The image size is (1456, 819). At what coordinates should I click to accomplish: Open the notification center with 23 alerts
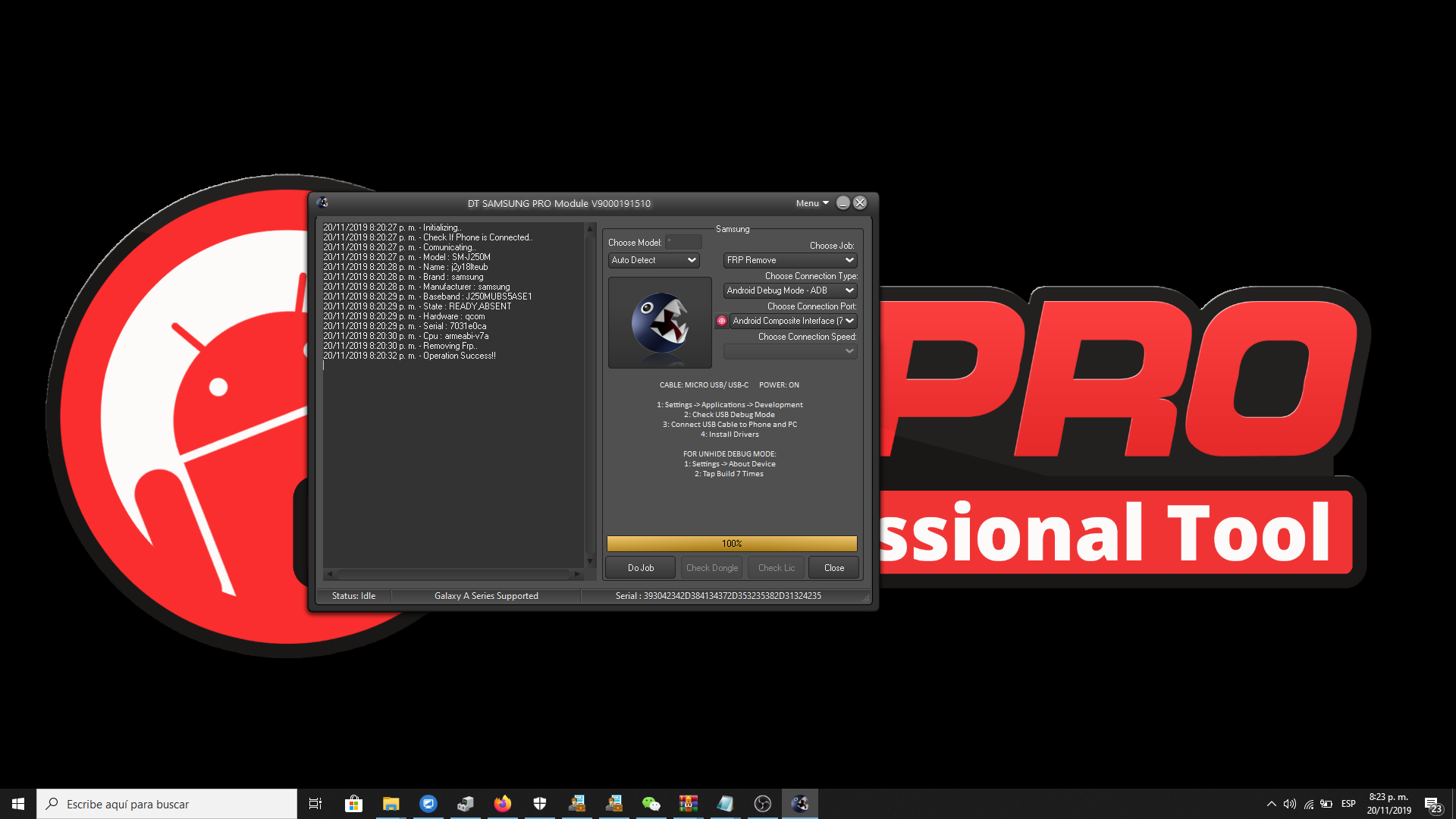tap(1432, 804)
